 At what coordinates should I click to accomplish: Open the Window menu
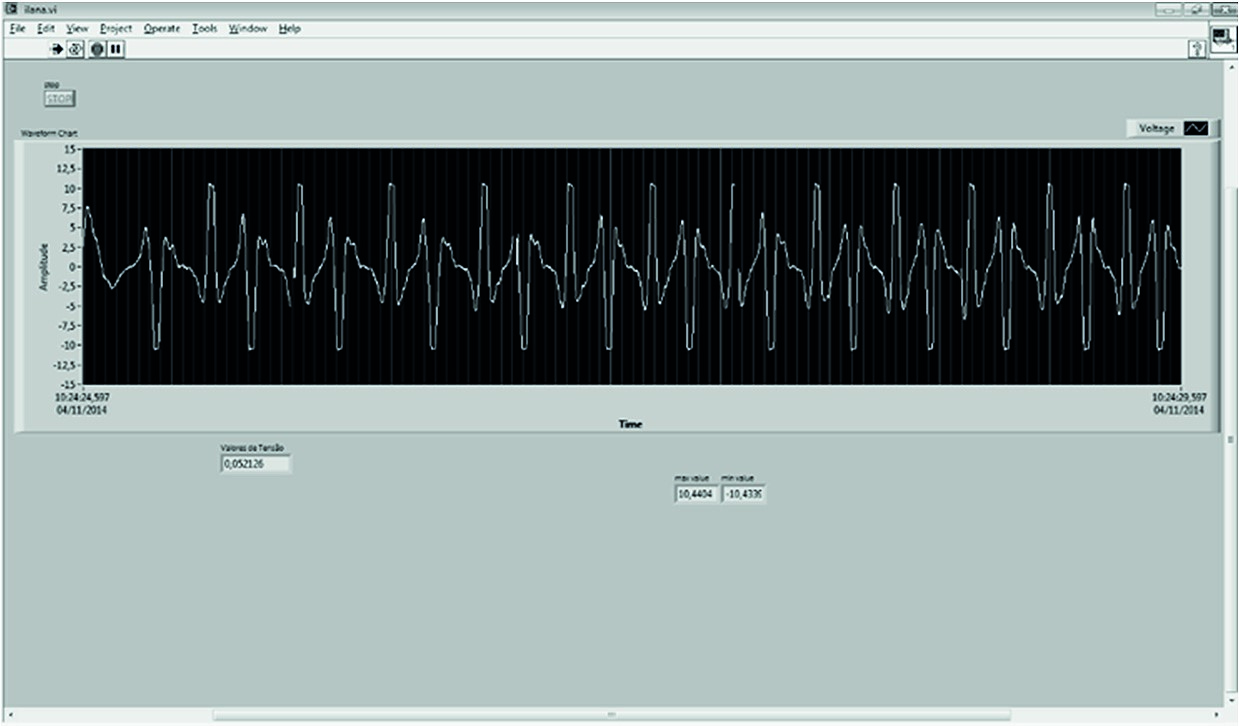247,29
